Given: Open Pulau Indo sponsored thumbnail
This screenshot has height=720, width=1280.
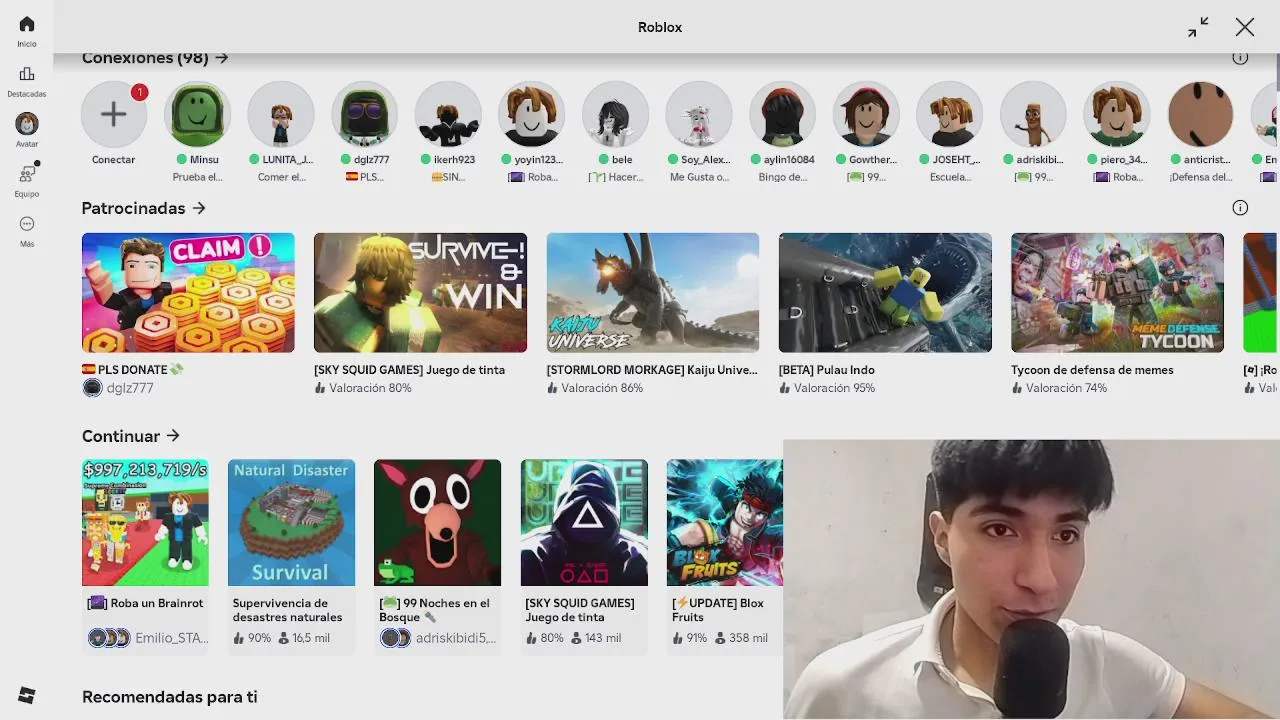Looking at the screenshot, I should 885,293.
